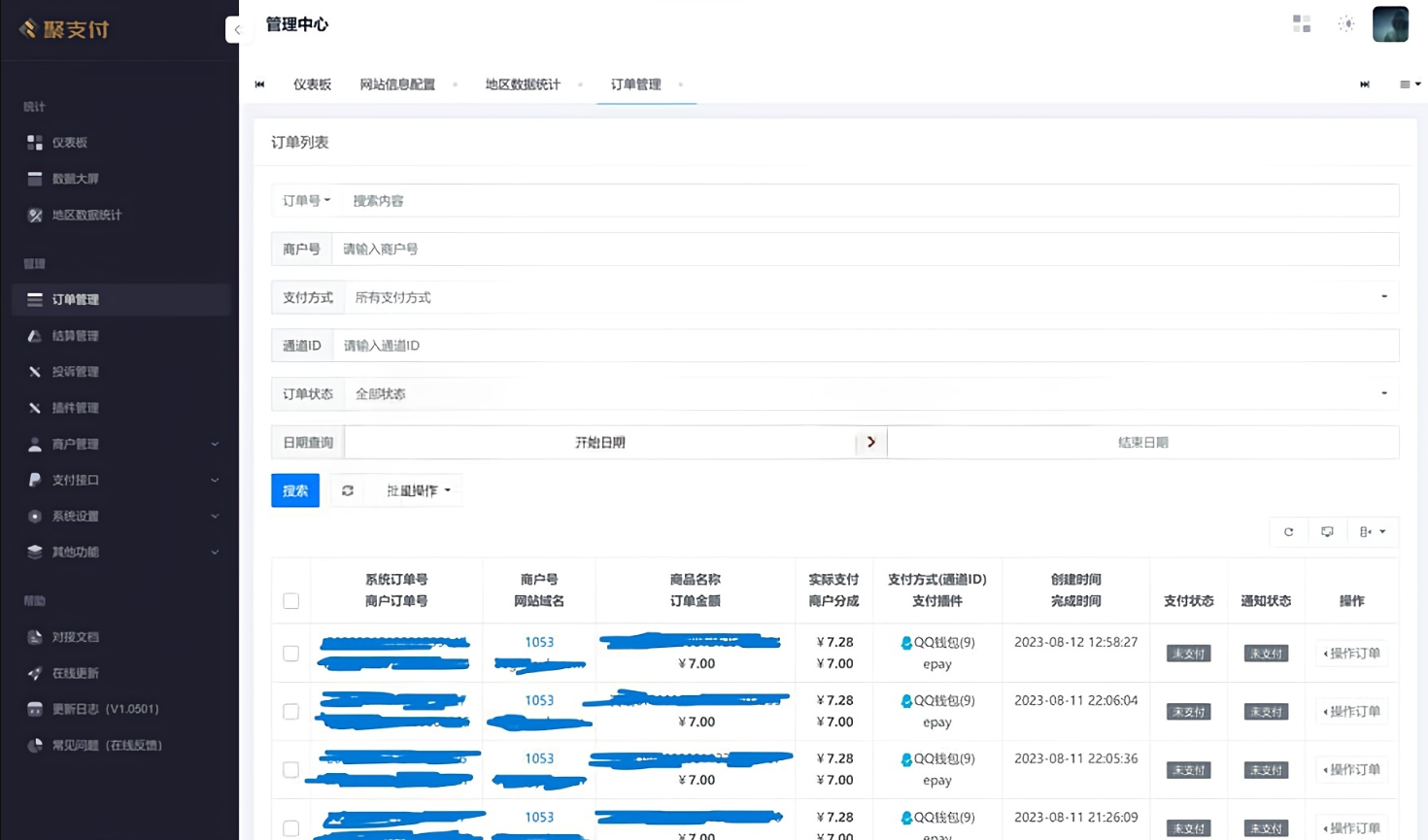Check the row dated 2023-08-11 22:05:36
The height and width of the screenshot is (840, 1428).
click(290, 770)
